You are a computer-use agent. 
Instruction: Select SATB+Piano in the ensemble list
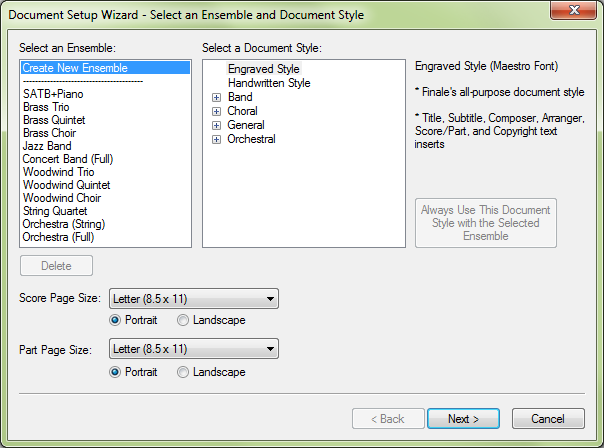coord(54,95)
